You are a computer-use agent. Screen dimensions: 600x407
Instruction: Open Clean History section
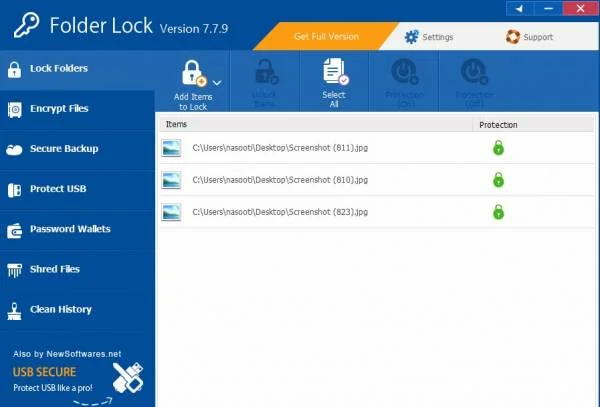77,310
